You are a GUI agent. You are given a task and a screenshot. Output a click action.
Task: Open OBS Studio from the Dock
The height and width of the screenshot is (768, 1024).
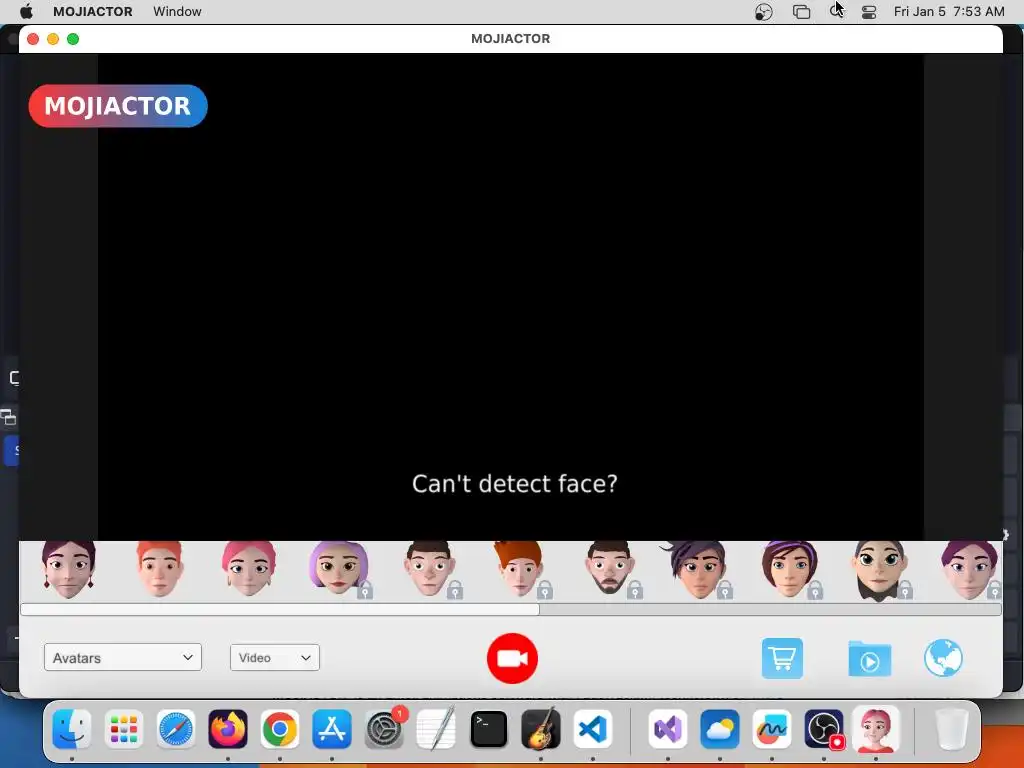(824, 729)
